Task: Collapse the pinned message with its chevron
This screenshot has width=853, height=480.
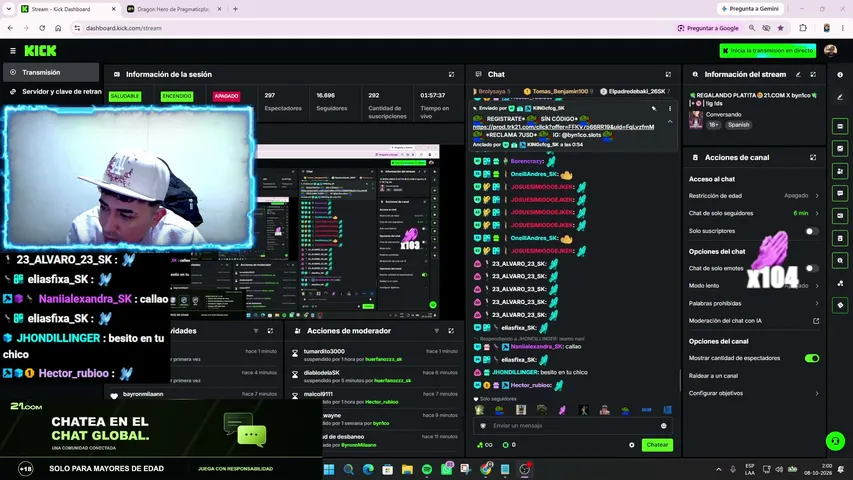Action: click(670, 122)
